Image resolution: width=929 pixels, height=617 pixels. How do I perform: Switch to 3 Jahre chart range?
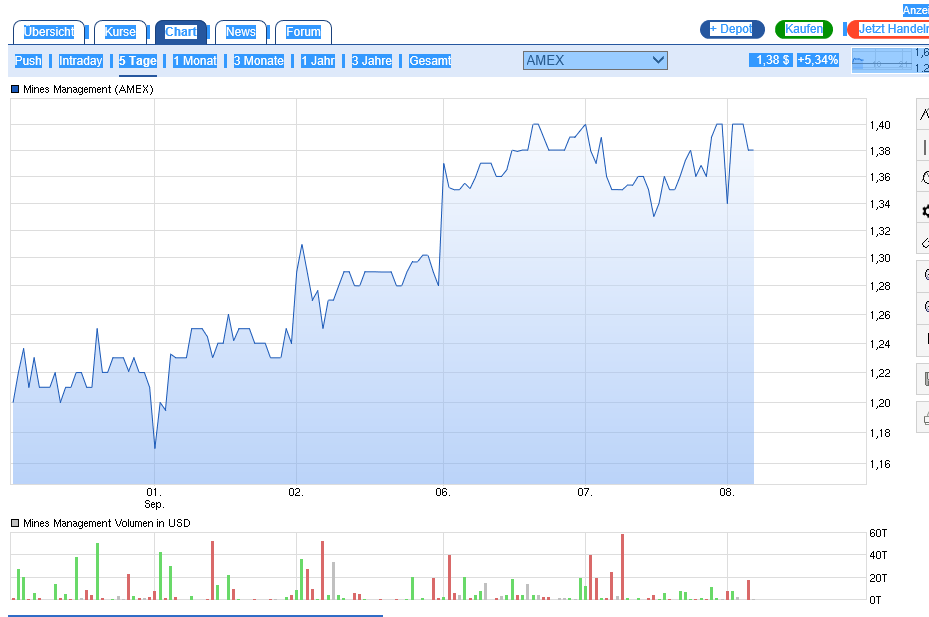[371, 60]
